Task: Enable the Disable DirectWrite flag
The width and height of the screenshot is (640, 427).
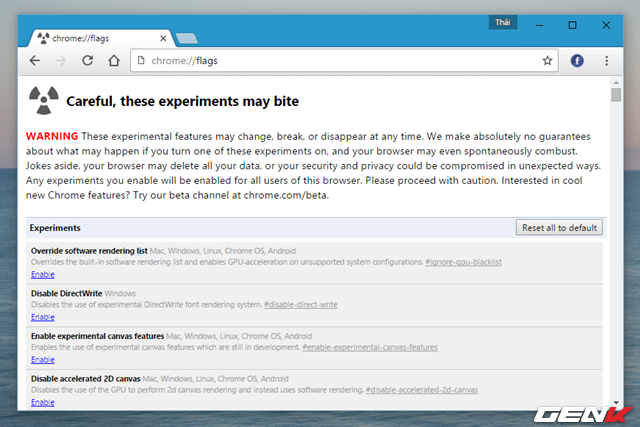Action: click(43, 317)
